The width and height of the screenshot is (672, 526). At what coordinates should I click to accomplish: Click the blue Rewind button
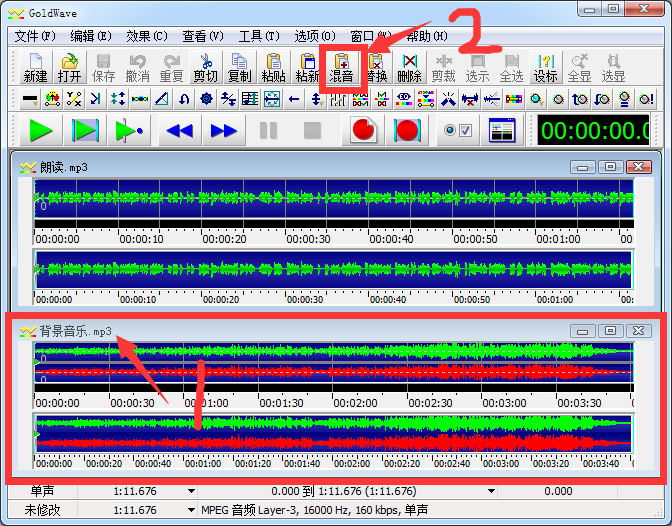179,130
